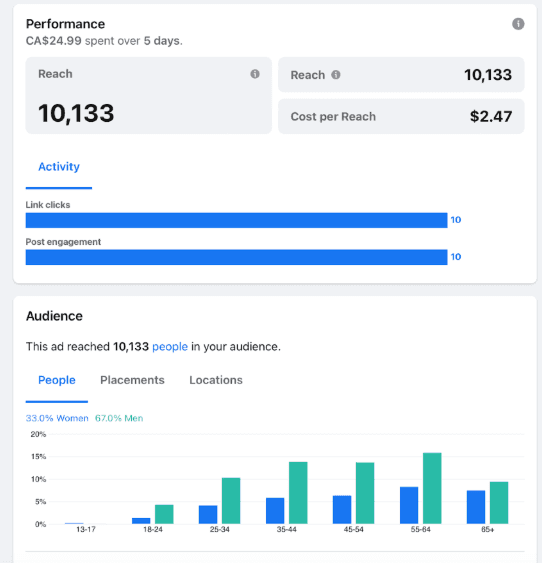Click the green men bar for 35-44
The height and width of the screenshot is (563, 542).
[298, 493]
